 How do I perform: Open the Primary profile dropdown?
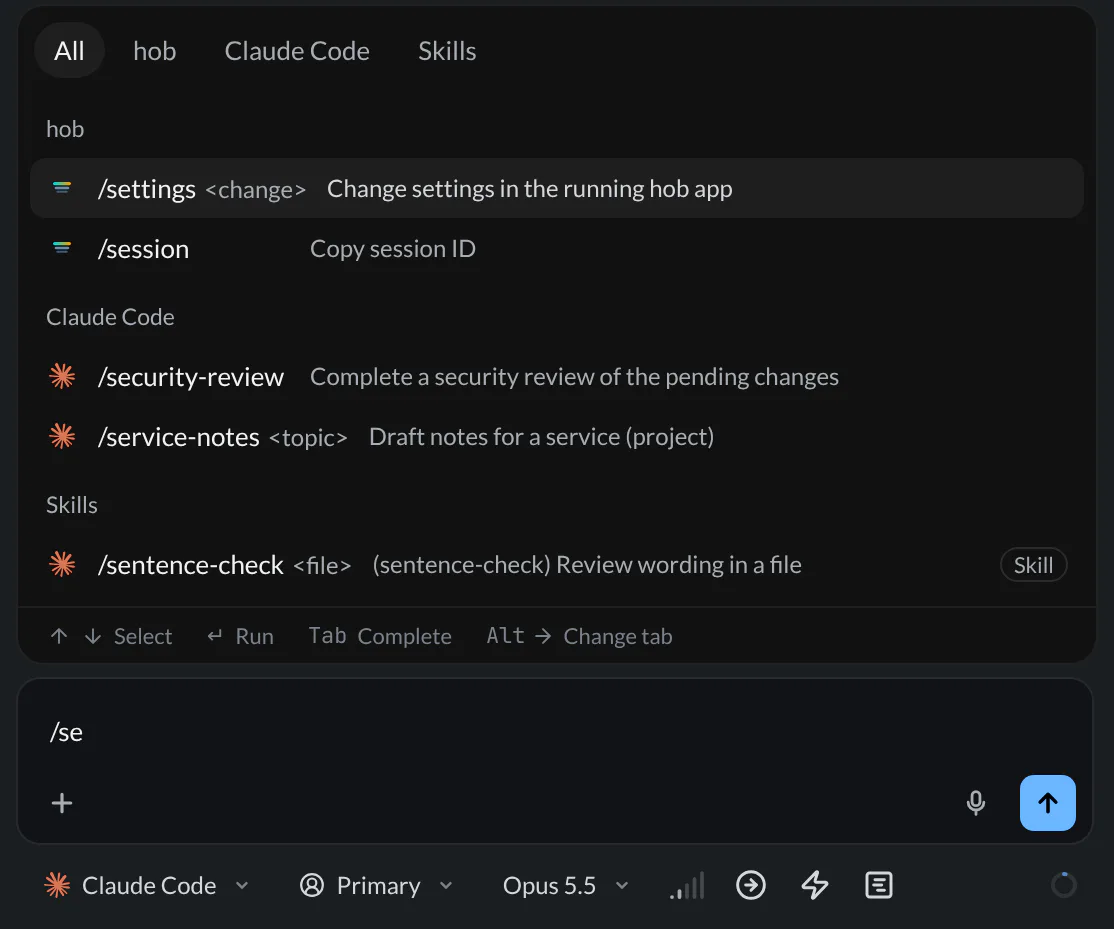376,886
